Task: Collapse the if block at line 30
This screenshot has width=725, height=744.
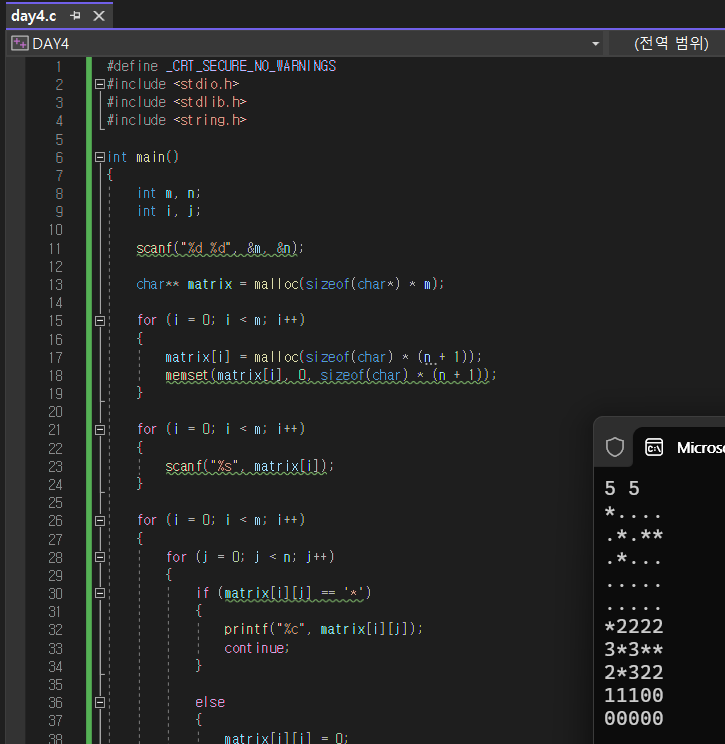Action: tap(100, 593)
